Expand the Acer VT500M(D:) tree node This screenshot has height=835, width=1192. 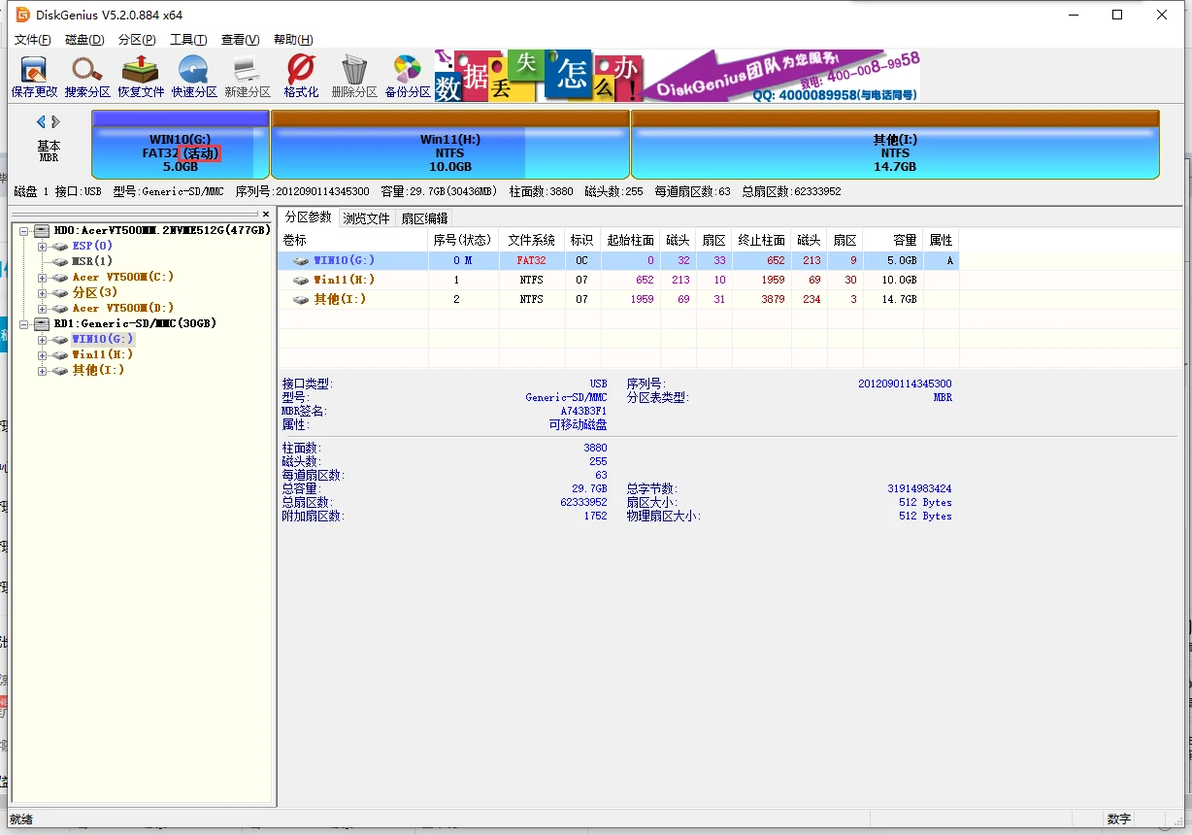click(x=43, y=309)
